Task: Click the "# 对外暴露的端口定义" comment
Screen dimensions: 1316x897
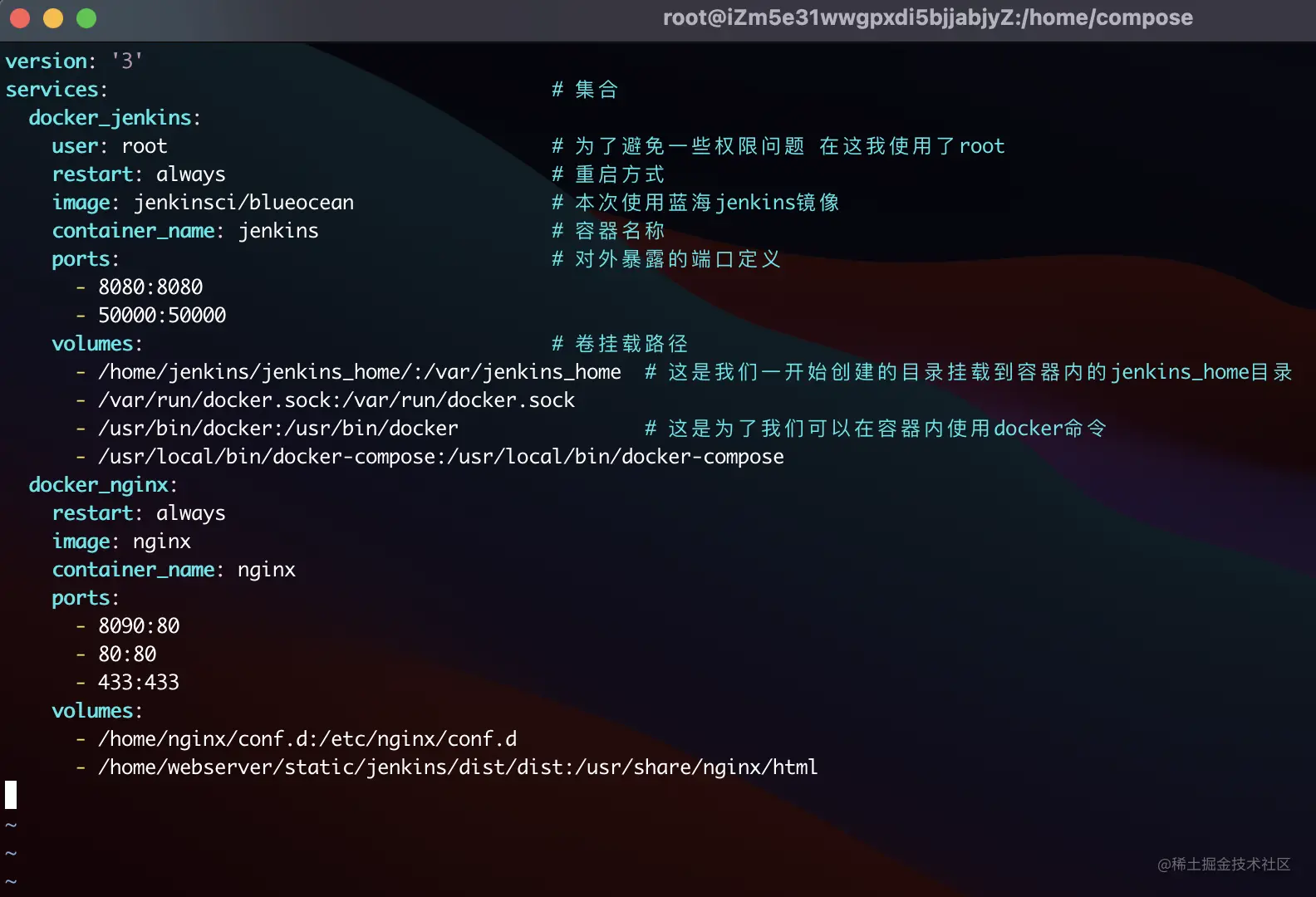Action: coord(667,259)
